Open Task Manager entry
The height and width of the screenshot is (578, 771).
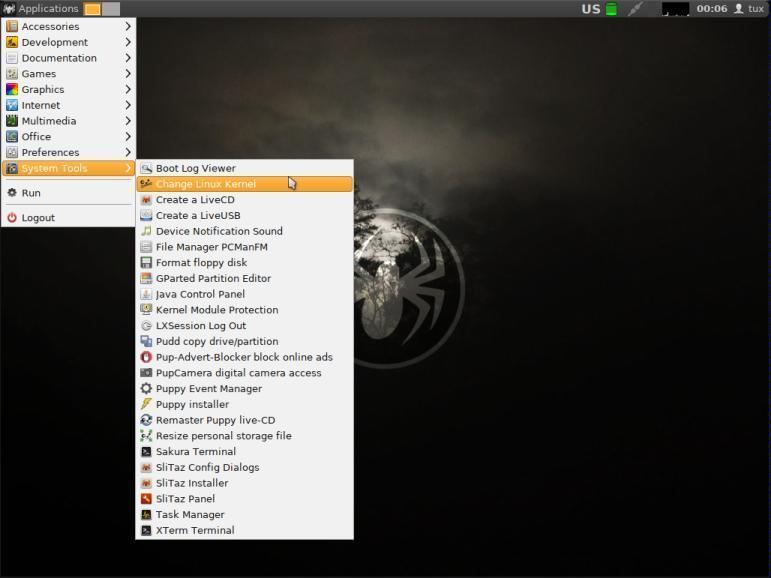[x=245, y=515]
